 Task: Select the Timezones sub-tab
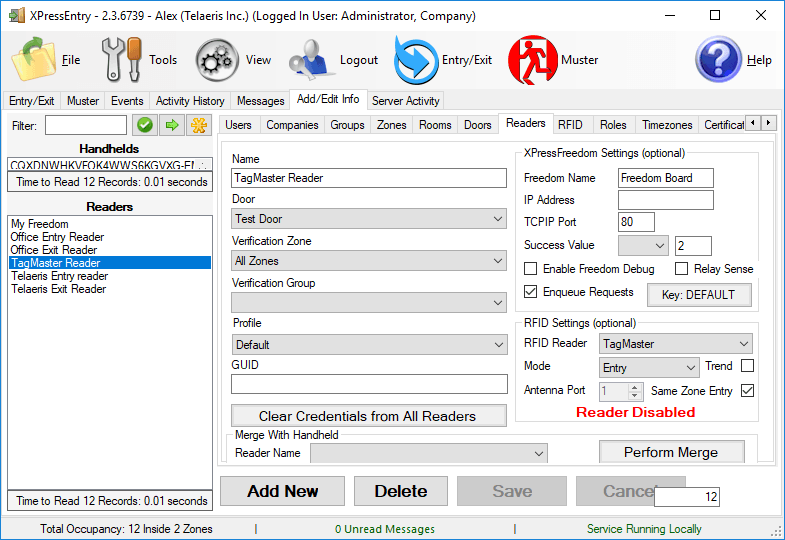pos(667,125)
